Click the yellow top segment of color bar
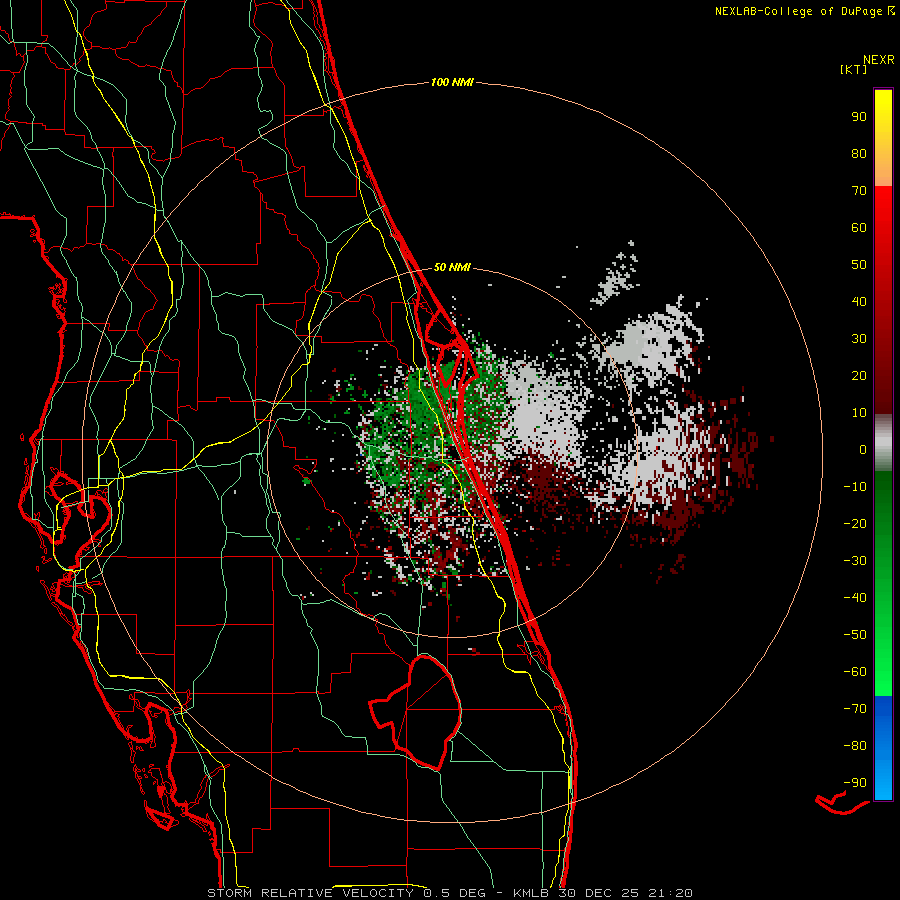 pos(883,138)
